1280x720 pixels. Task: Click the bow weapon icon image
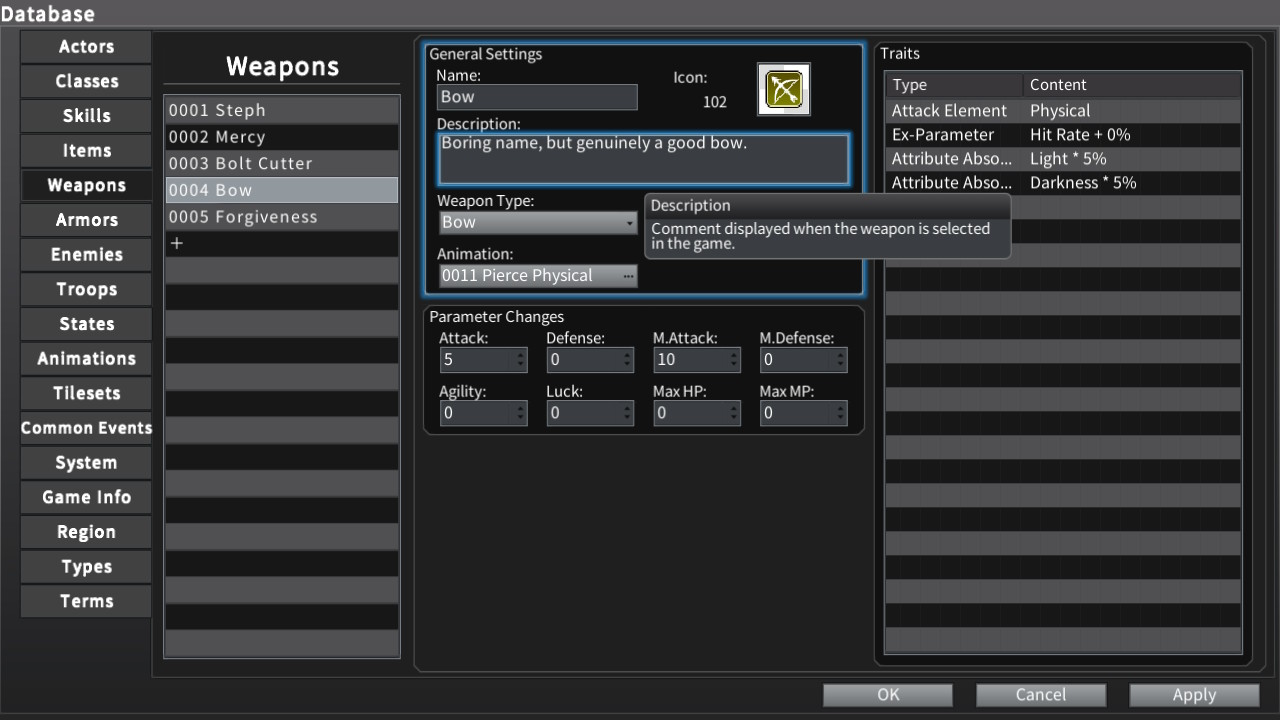784,90
